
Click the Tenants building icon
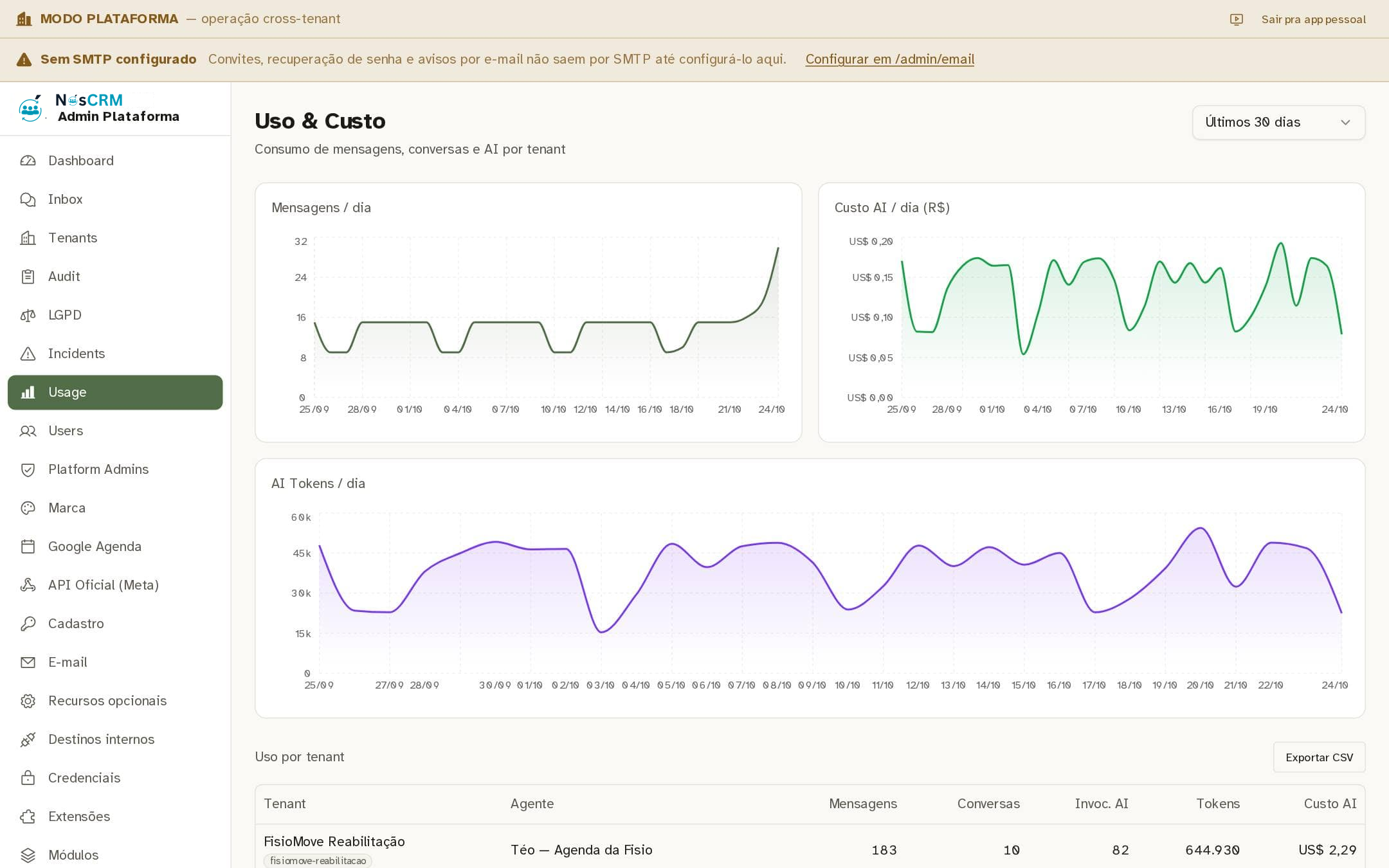click(28, 238)
